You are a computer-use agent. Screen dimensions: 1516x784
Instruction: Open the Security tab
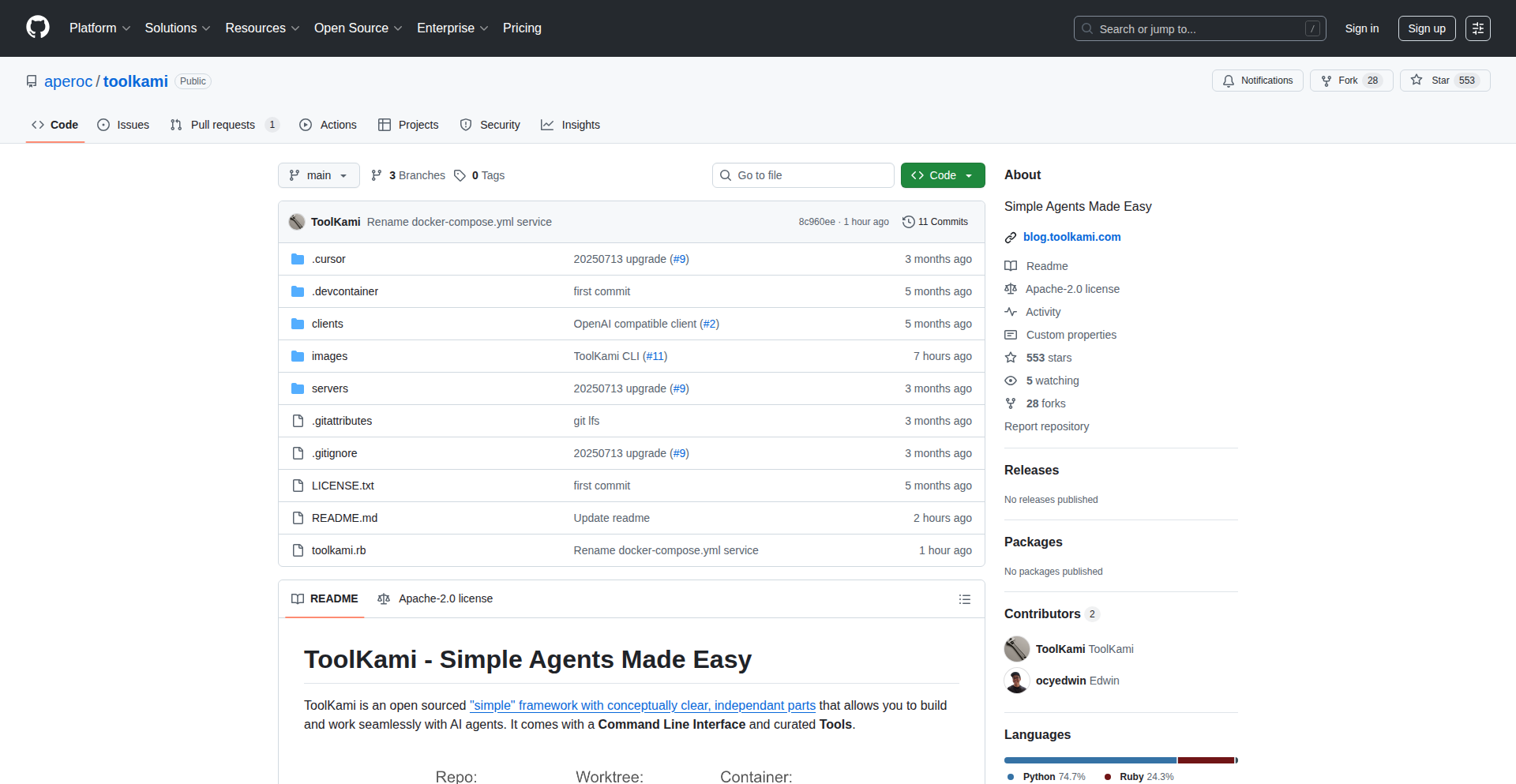point(490,125)
